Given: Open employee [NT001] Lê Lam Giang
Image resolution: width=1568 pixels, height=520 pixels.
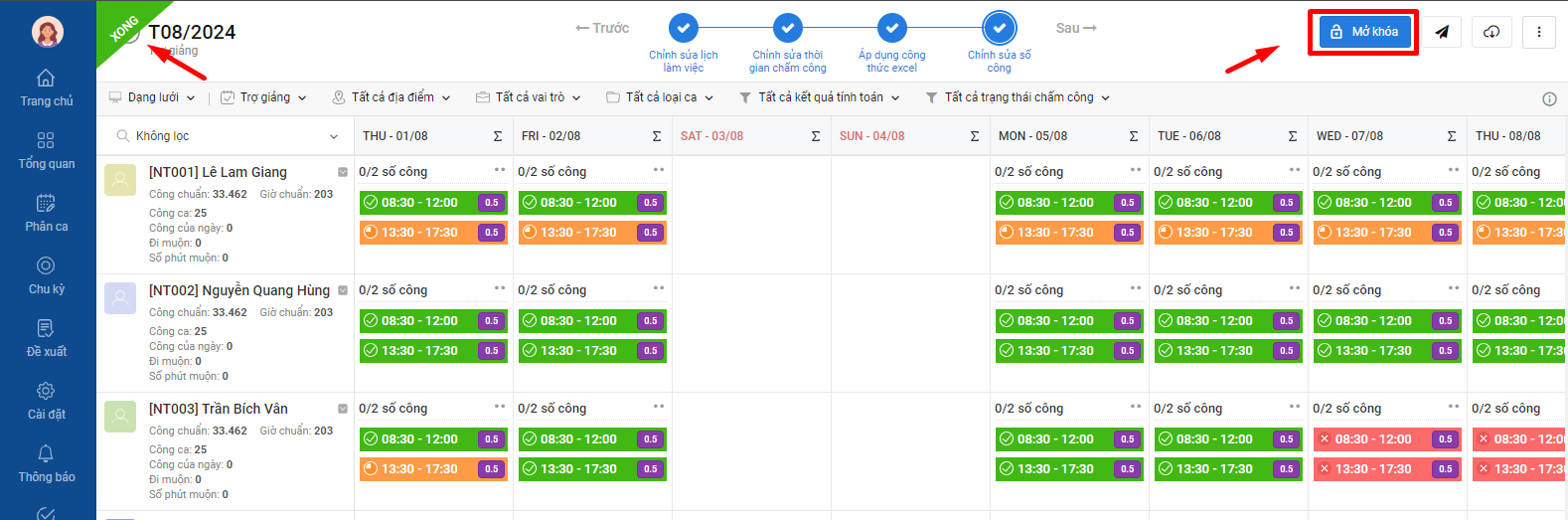Looking at the screenshot, I should (218, 172).
